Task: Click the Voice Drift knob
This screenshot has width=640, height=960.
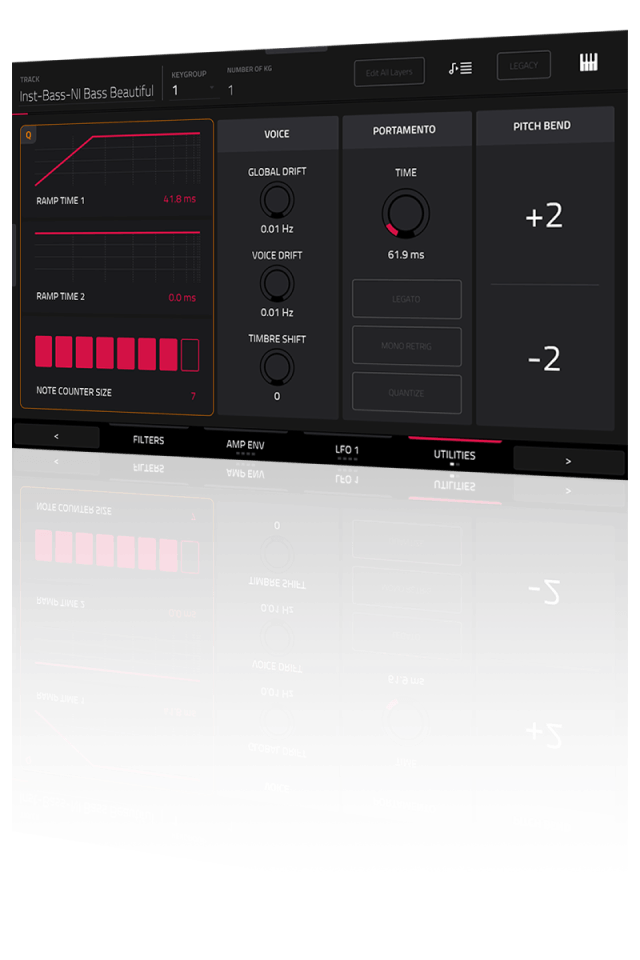Action: (x=277, y=285)
